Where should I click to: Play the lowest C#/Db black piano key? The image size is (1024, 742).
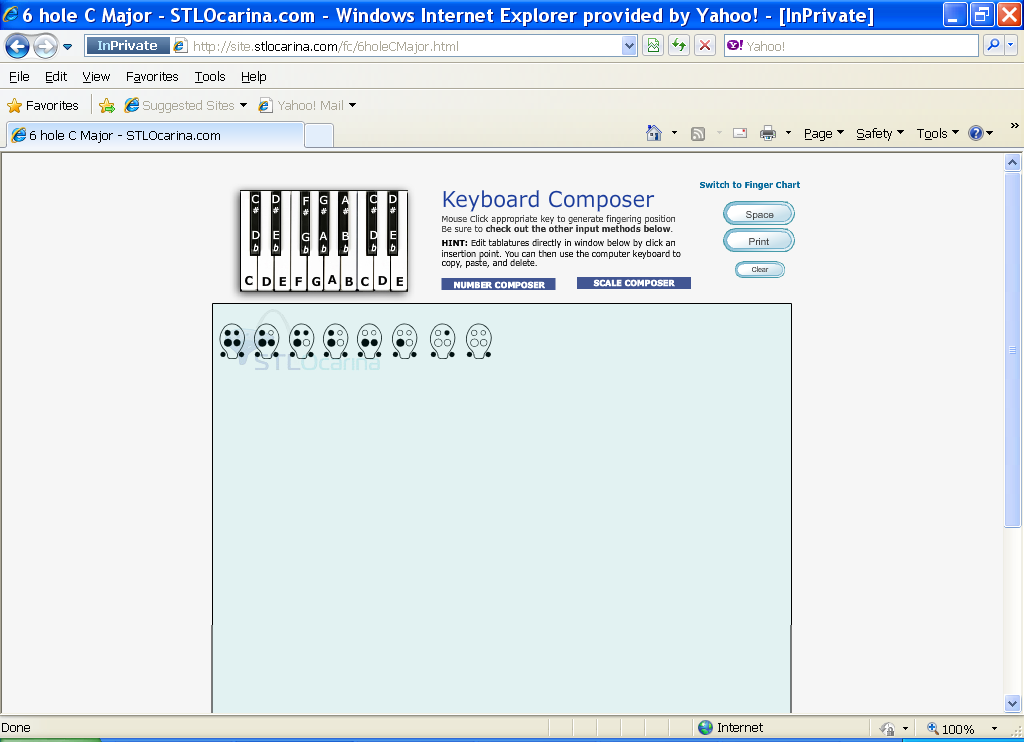pyautogui.click(x=255, y=223)
